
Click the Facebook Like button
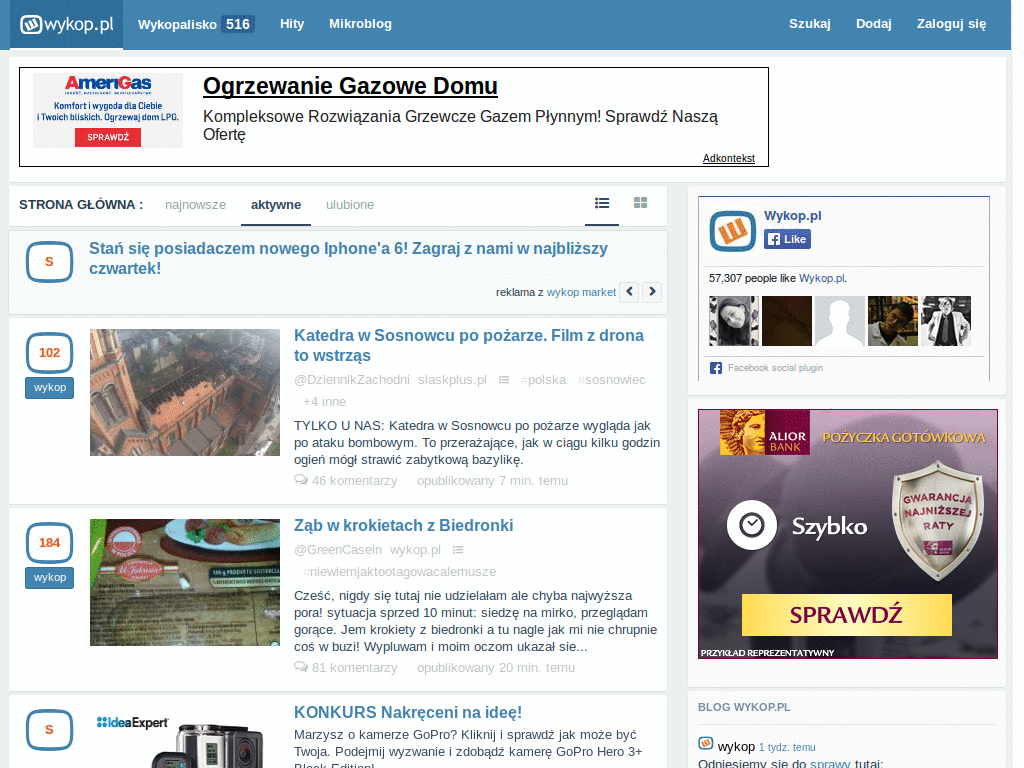pos(788,239)
